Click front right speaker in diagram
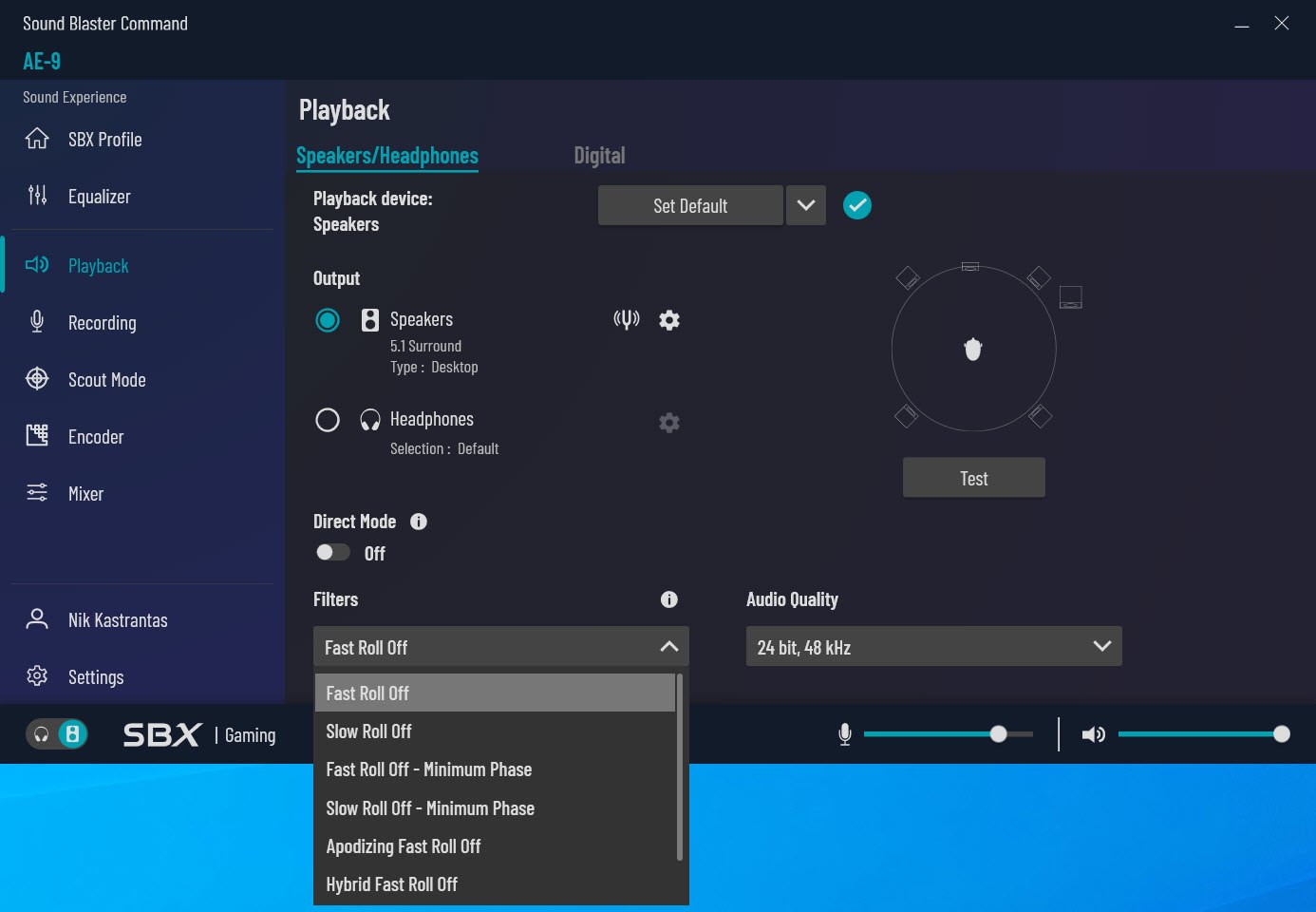This screenshot has height=912, width=1316. (1039, 277)
